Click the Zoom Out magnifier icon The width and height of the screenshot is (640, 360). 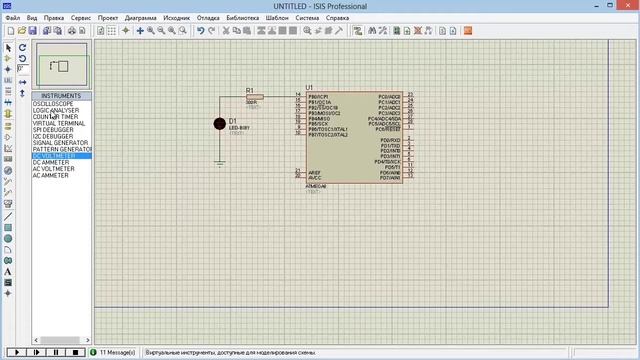162,31
